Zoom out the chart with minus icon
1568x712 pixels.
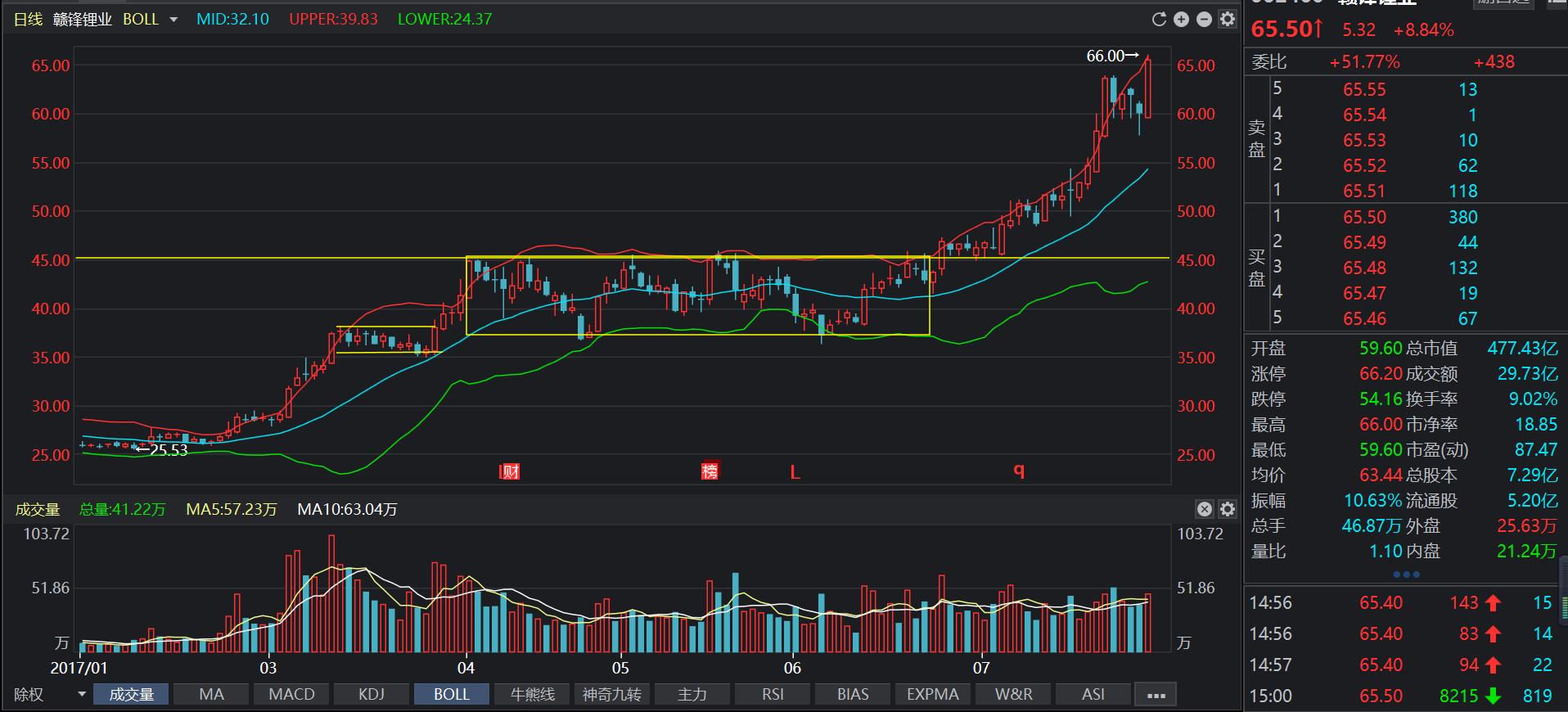(x=1204, y=20)
